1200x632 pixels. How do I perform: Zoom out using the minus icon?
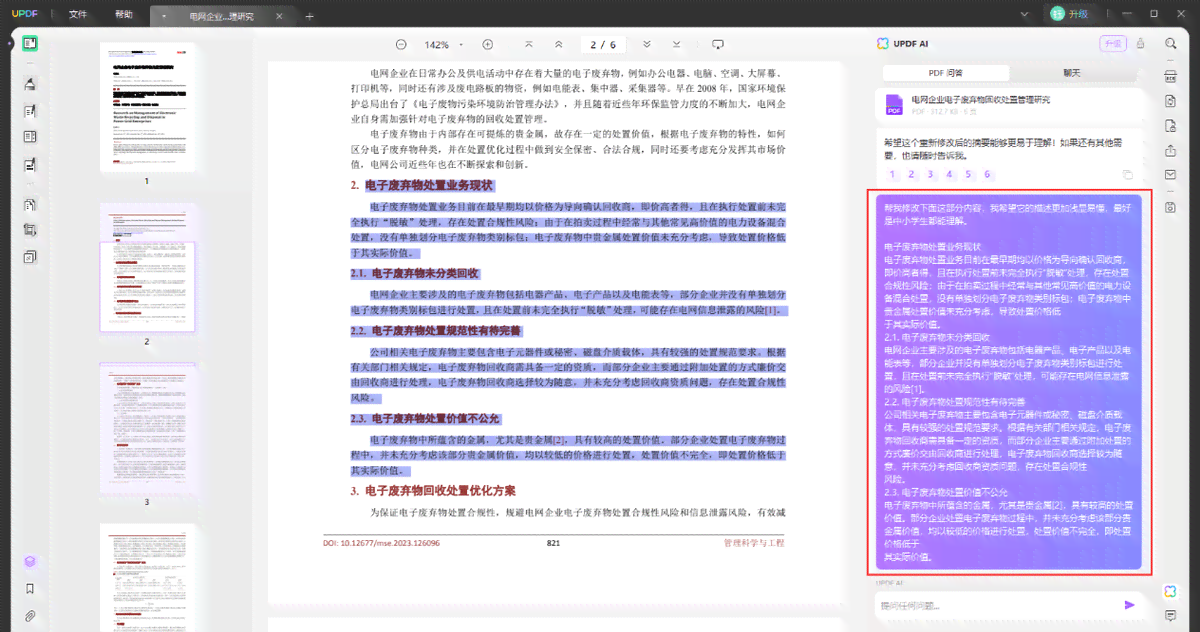(x=401, y=45)
